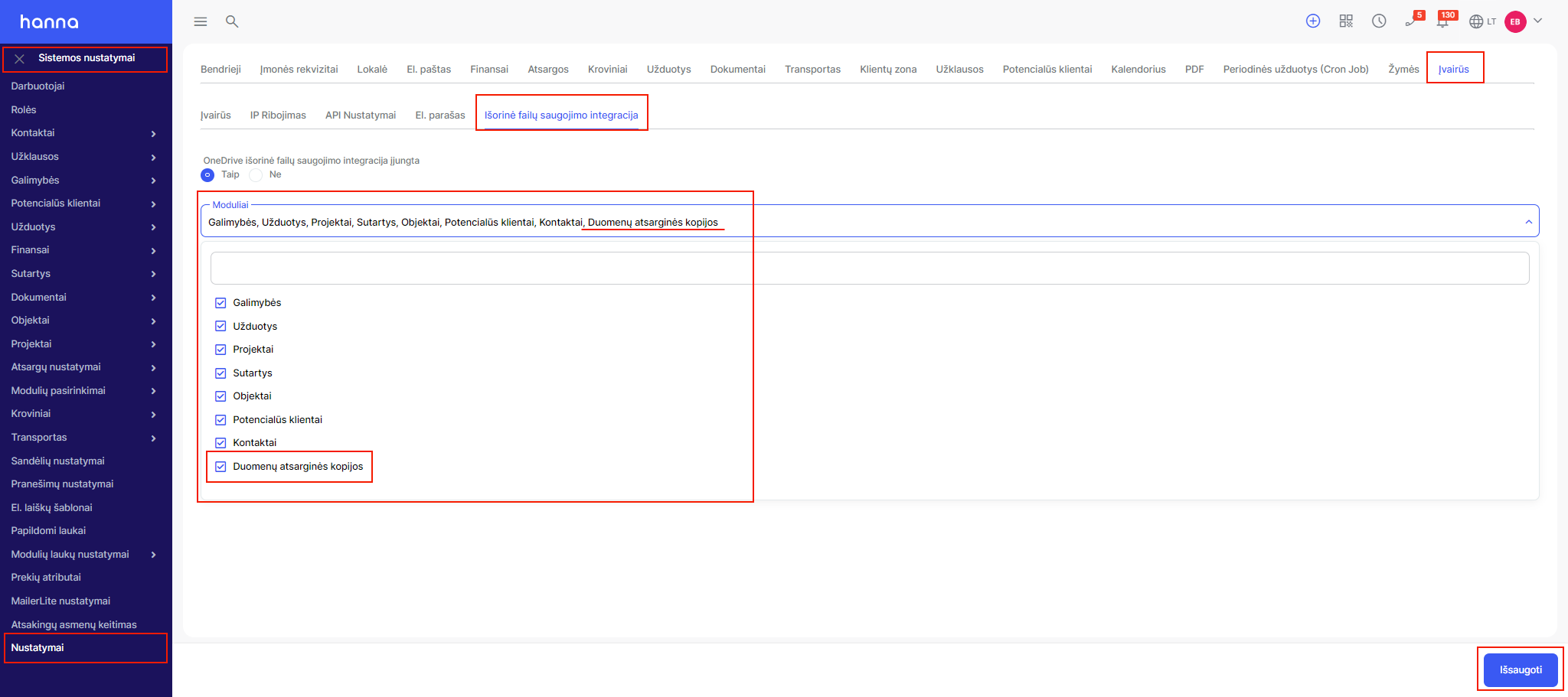This screenshot has height=697, width=1568.
Task: Open the Žymės tab
Action: click(x=1403, y=70)
